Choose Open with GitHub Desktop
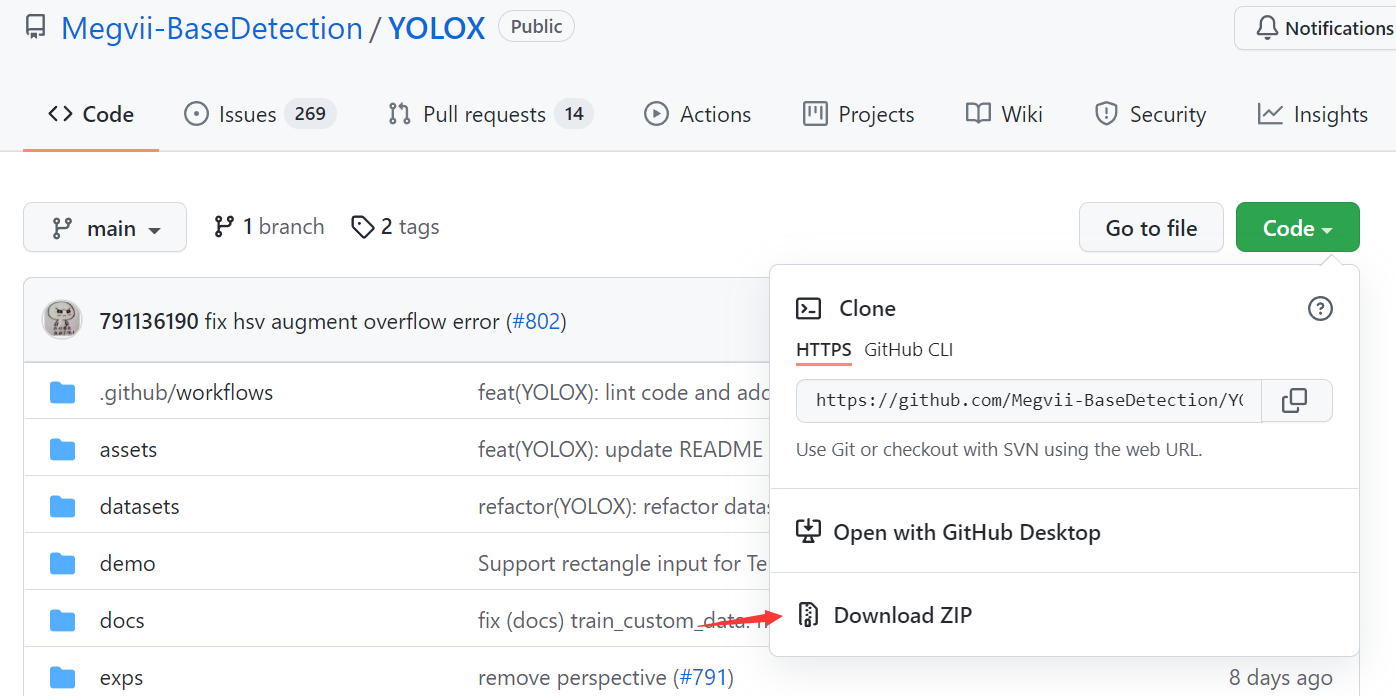Image resolution: width=1396 pixels, height=696 pixels. 948,532
